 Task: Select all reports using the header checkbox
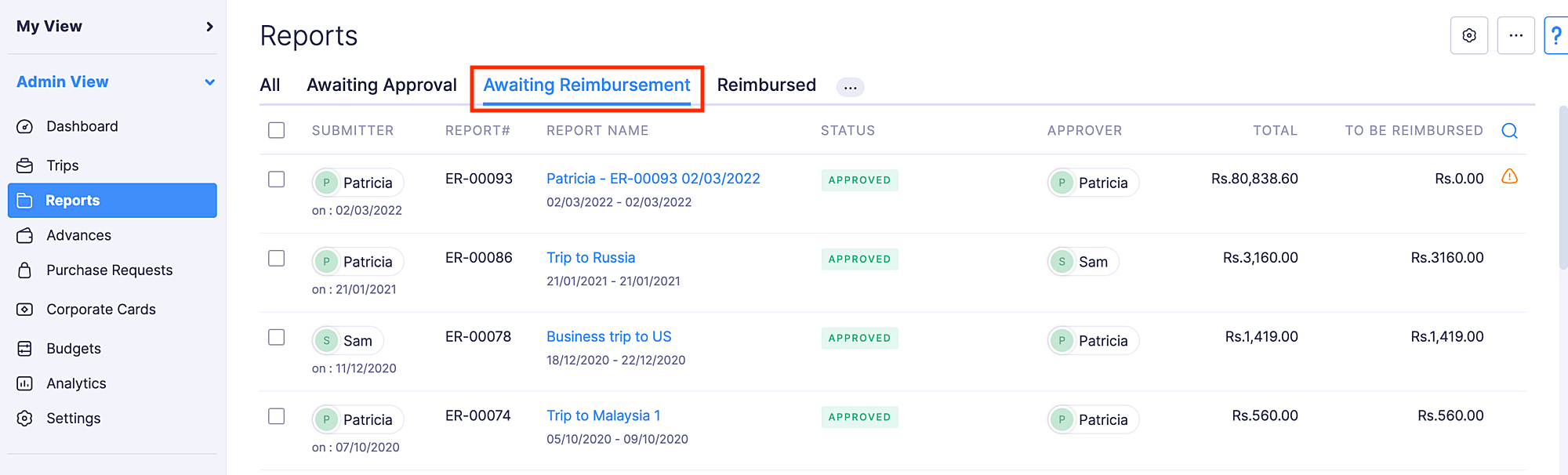276,130
